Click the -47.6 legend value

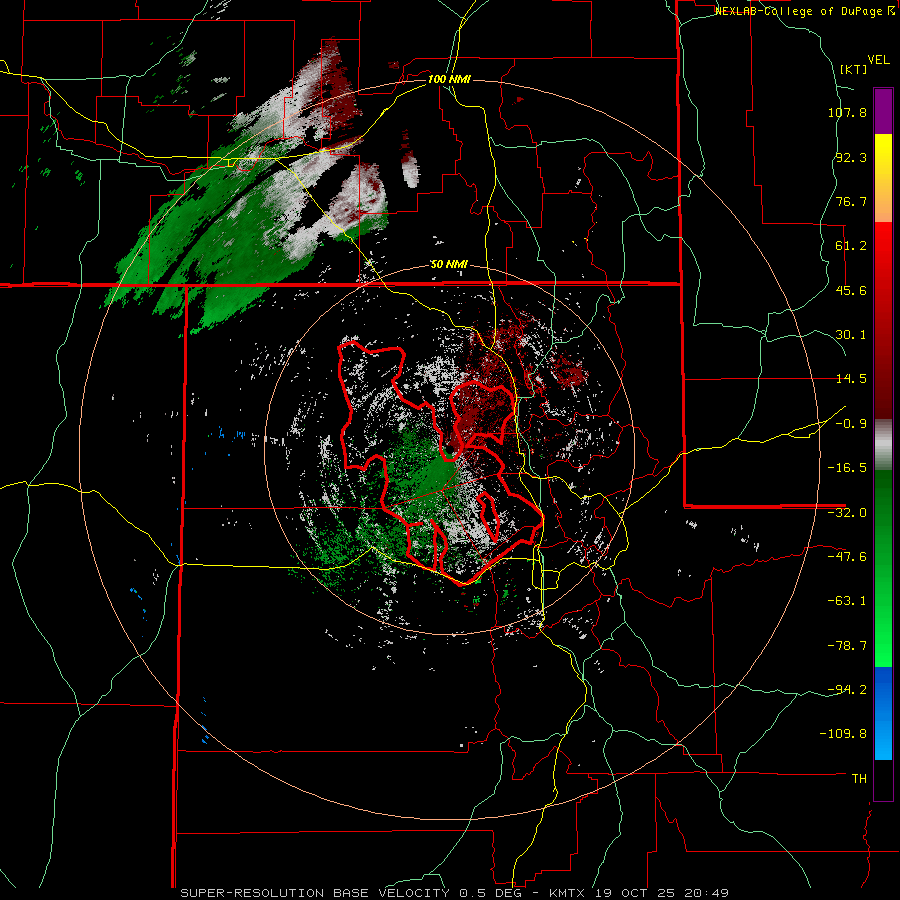coord(847,557)
